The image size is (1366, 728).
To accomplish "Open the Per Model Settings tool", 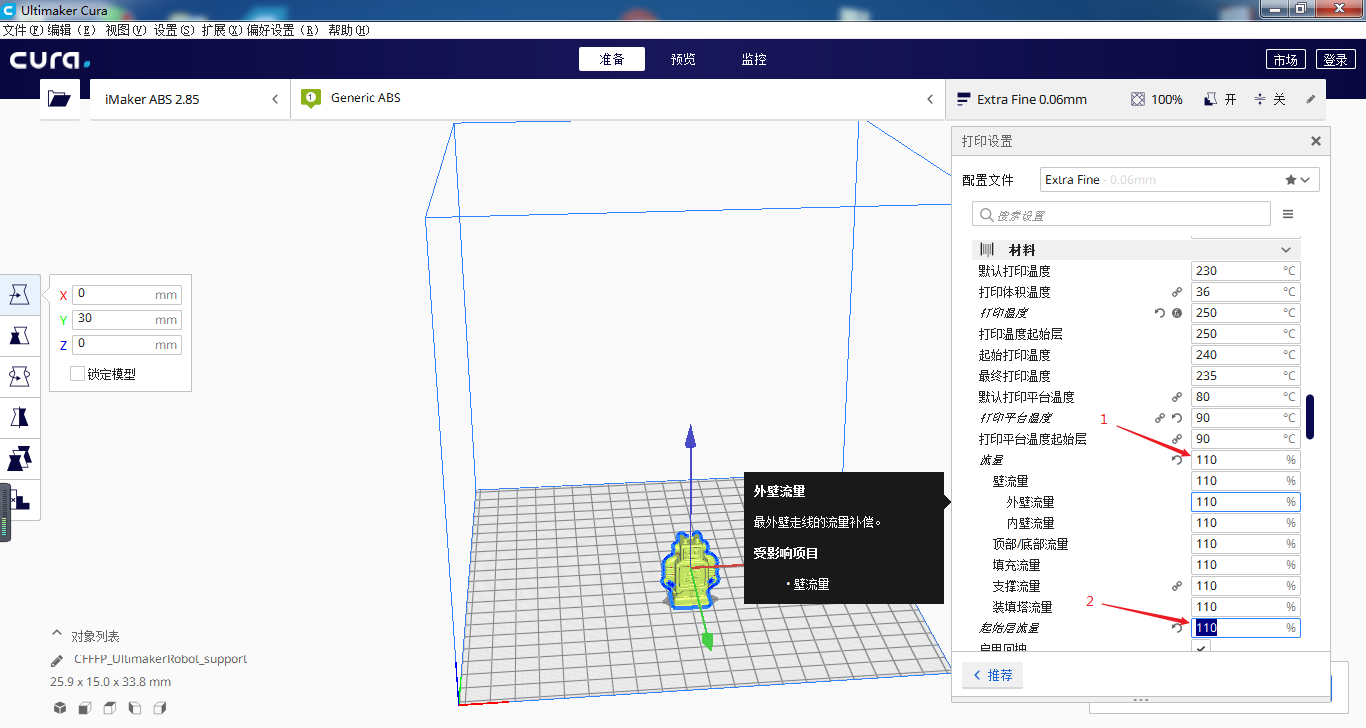I will [x=19, y=459].
